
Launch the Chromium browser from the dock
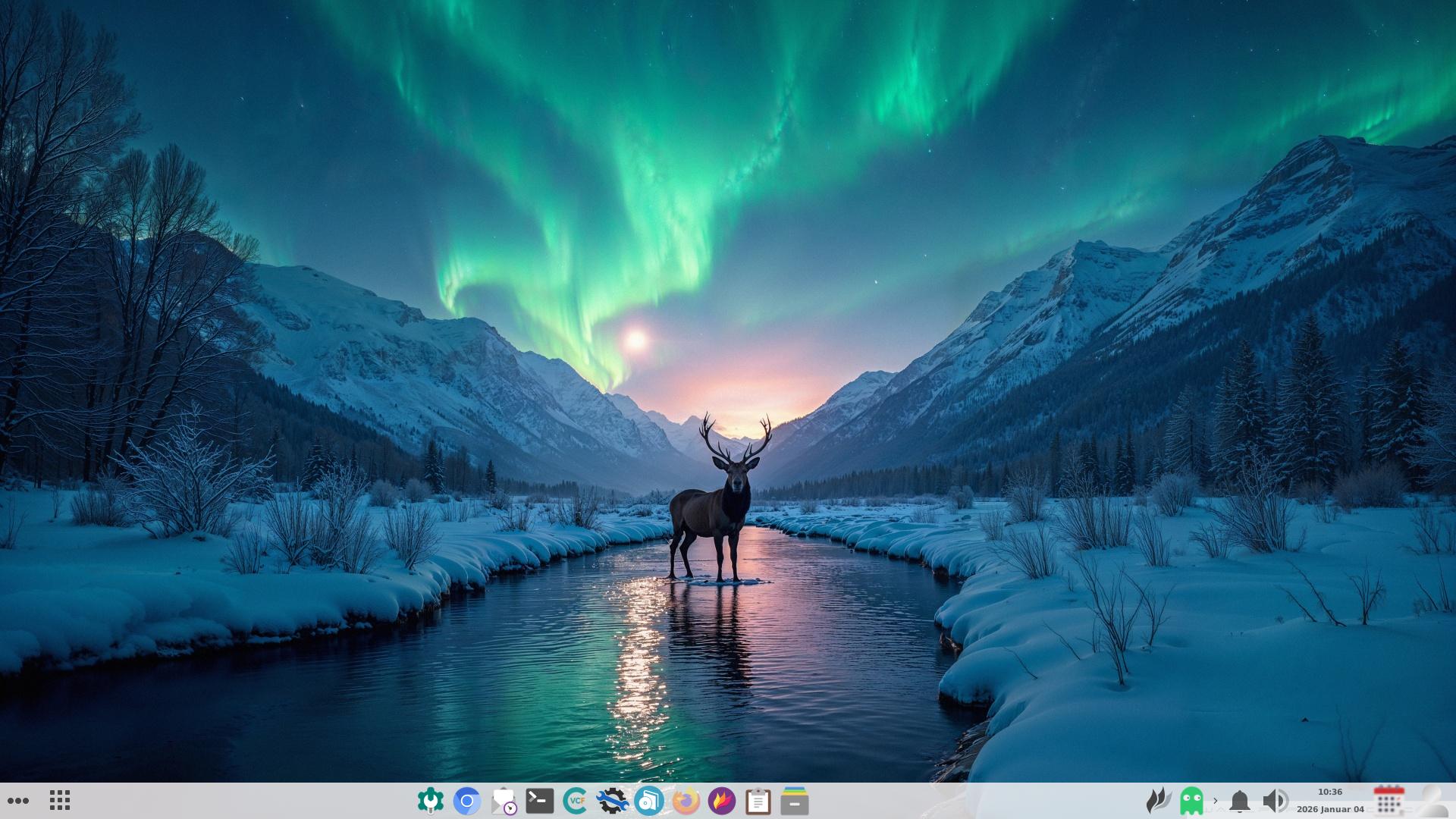click(467, 801)
